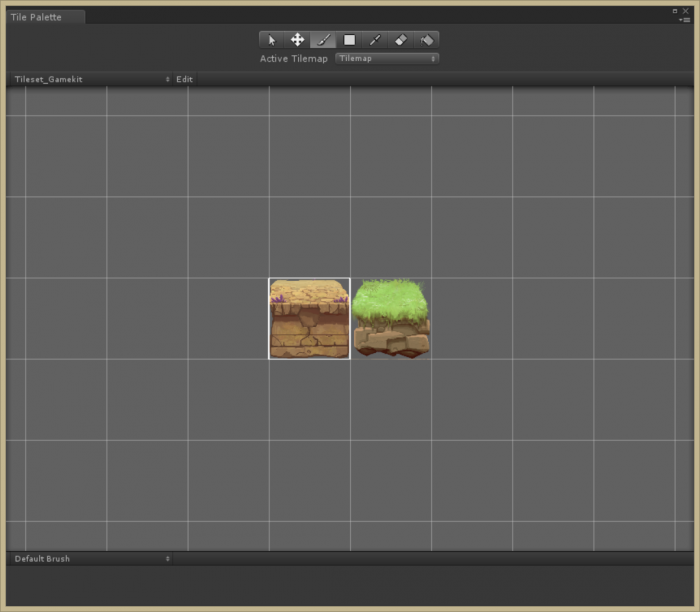700x612 pixels.
Task: Choose the Flood Fill bucket tool
Action: (x=427, y=40)
